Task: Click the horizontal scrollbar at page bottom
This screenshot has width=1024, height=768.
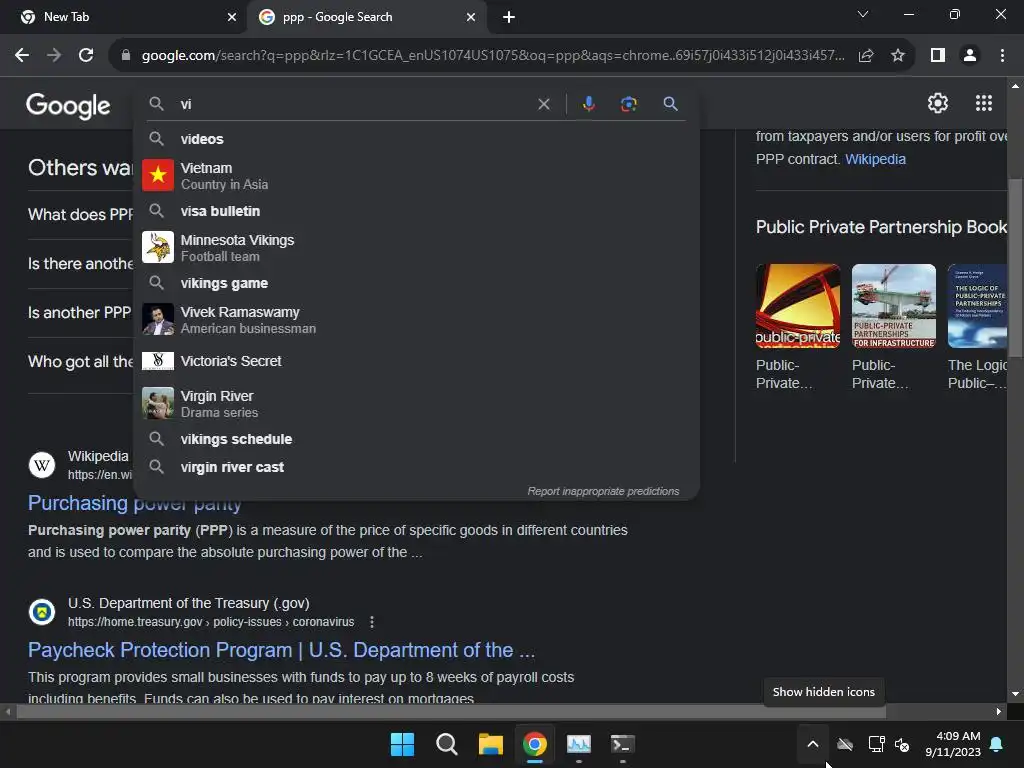Action: point(451,712)
